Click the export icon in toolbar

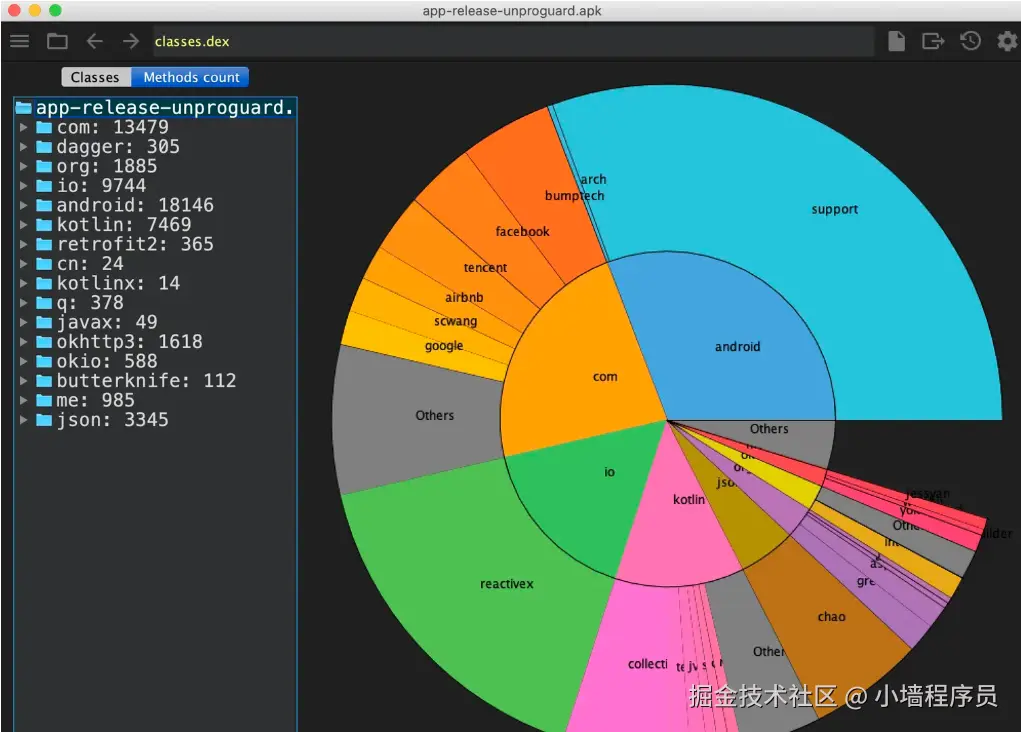pyautogui.click(x=933, y=41)
